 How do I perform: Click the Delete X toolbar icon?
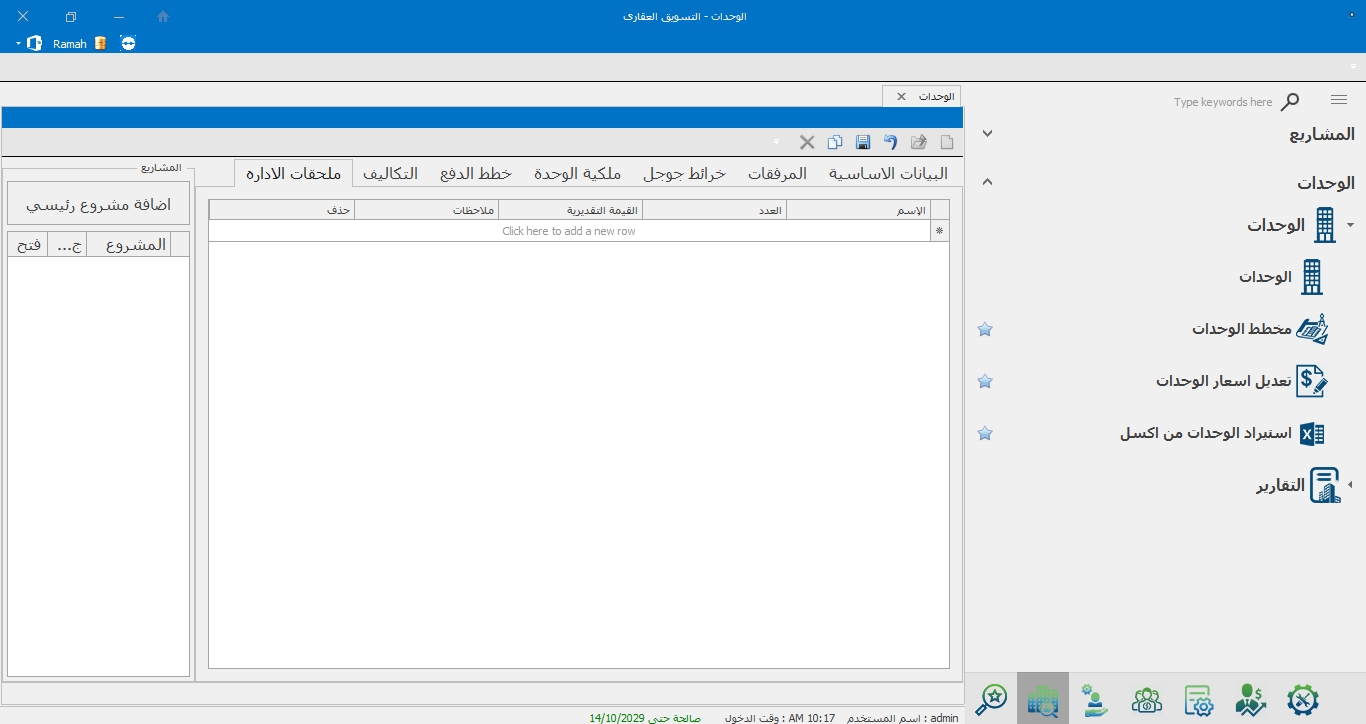coord(807,142)
